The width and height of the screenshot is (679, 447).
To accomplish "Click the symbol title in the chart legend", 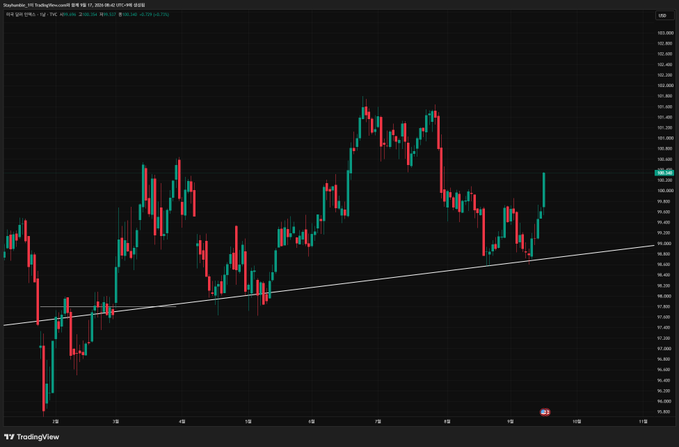I will tap(31, 14).
